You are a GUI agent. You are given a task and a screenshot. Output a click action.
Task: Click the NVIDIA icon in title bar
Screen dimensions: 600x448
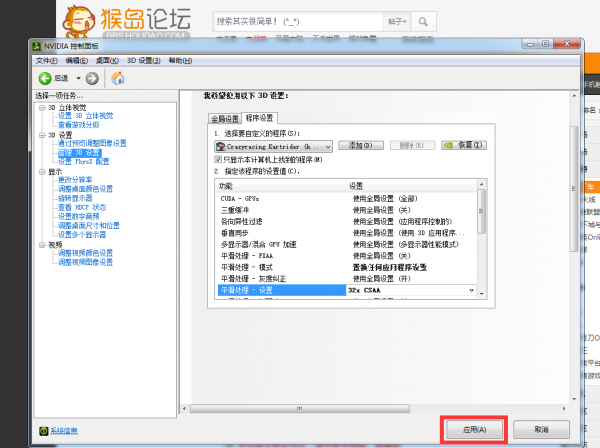(x=37, y=46)
